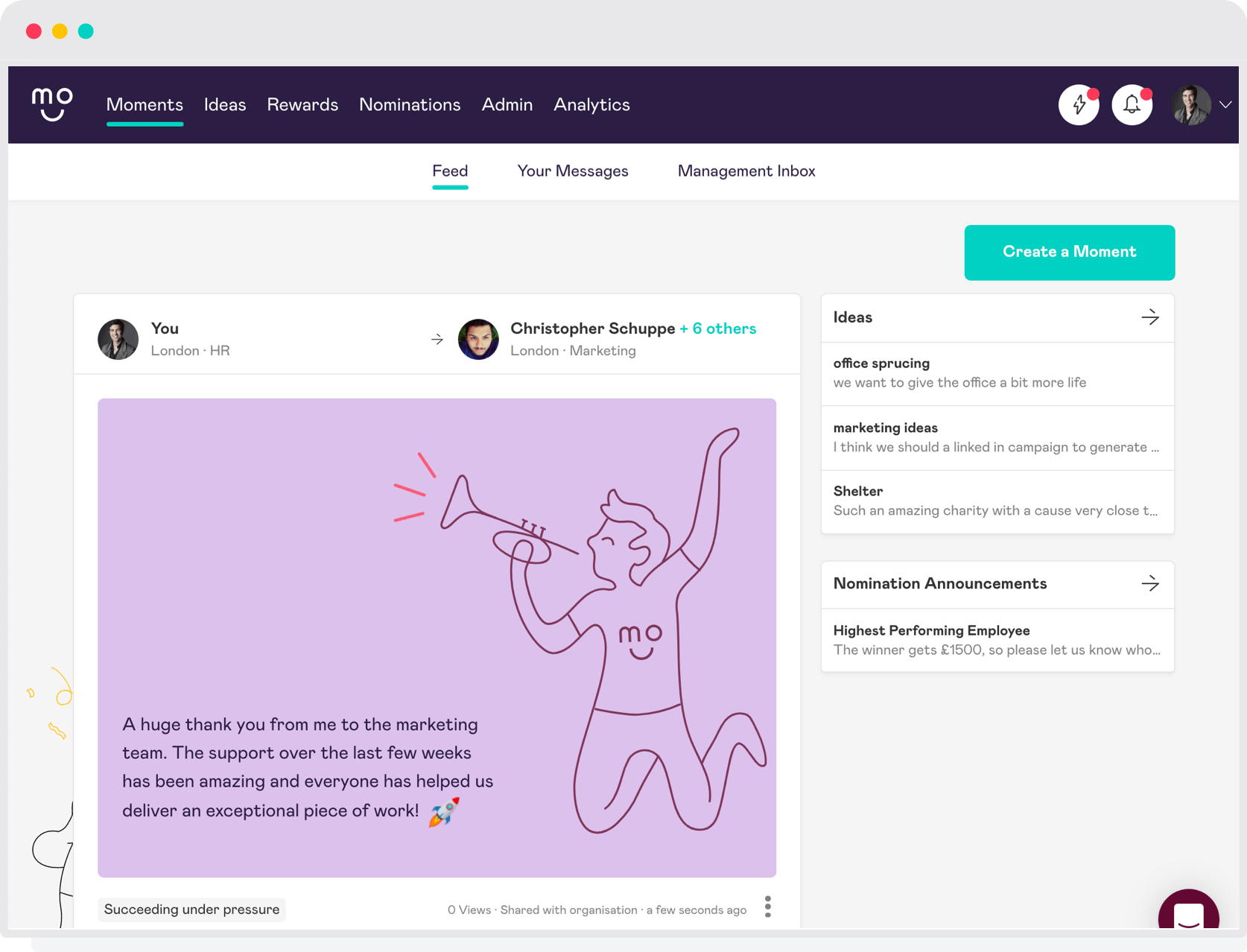Show the + 6 others recipients

click(718, 329)
